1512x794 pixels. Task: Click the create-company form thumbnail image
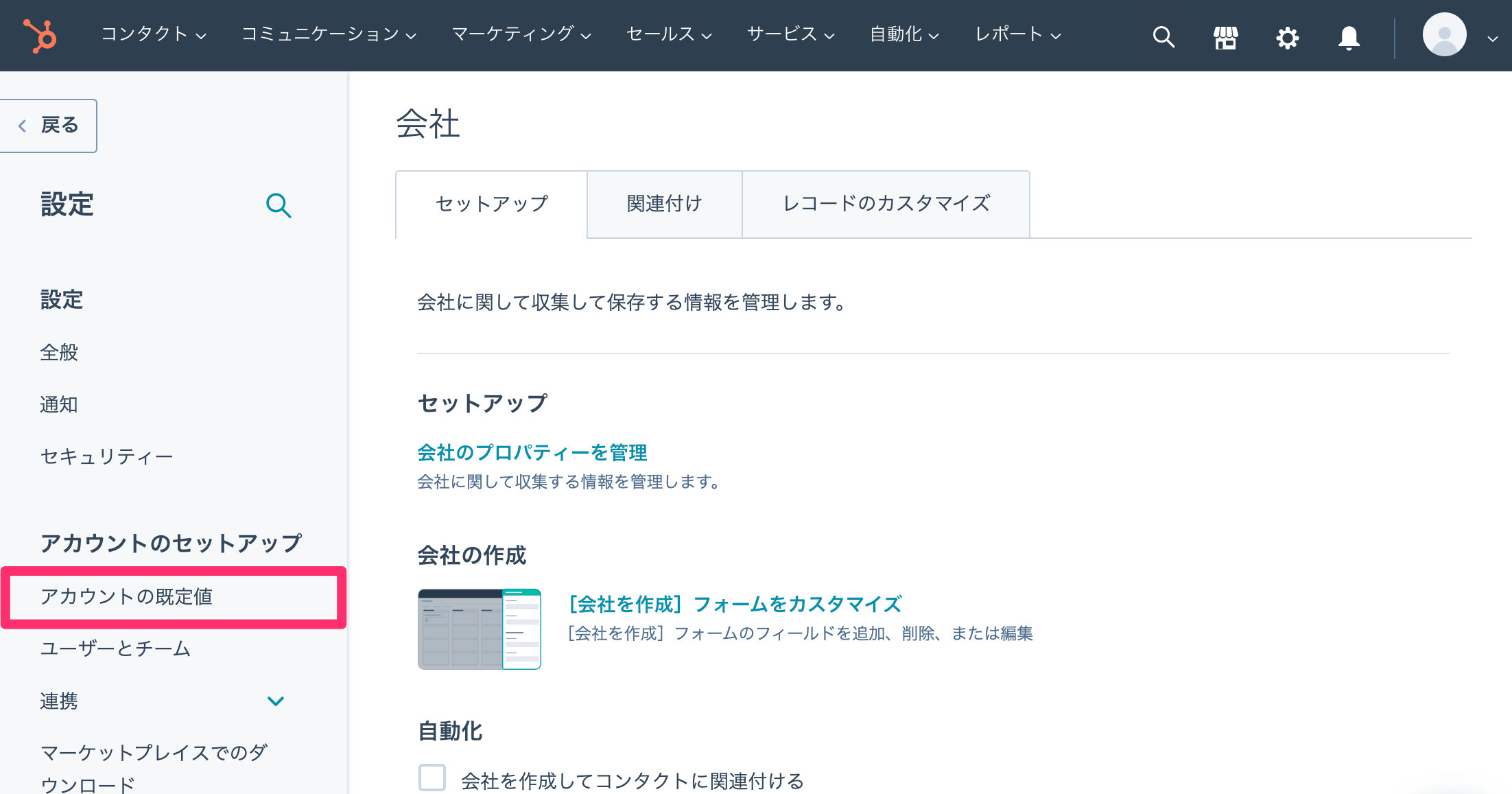point(480,629)
